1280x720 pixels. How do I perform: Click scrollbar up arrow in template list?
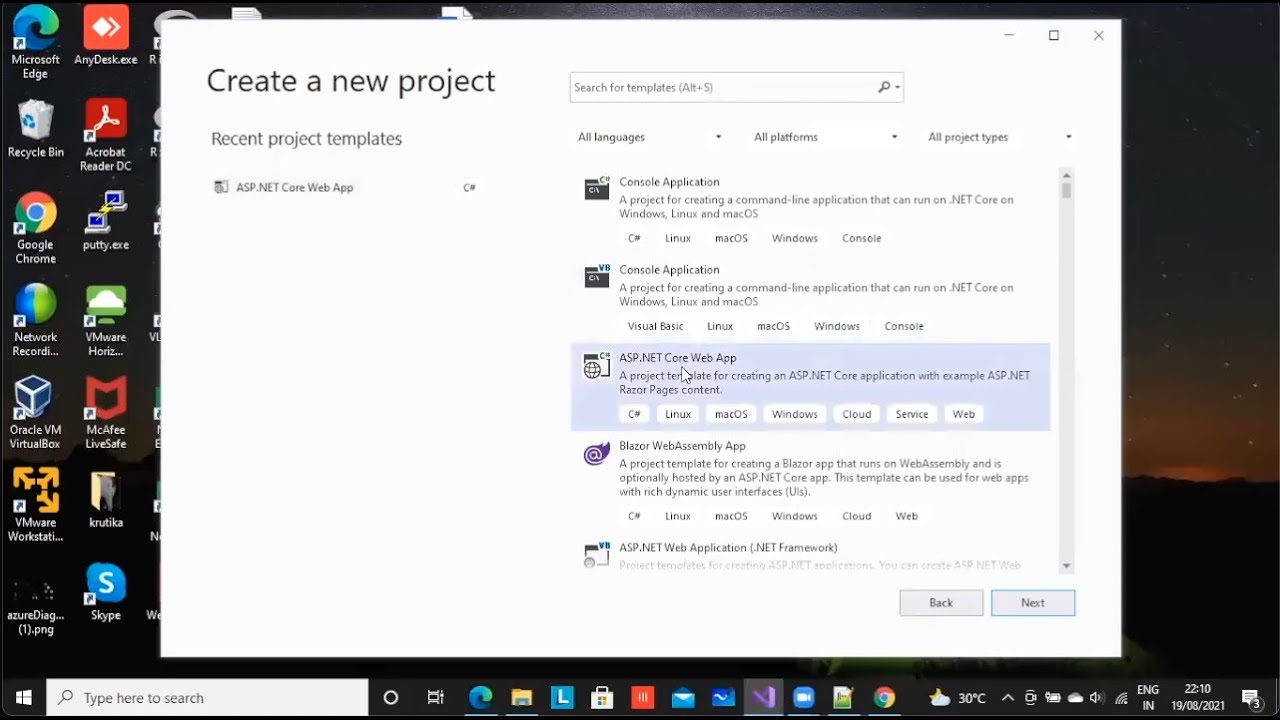point(1066,175)
